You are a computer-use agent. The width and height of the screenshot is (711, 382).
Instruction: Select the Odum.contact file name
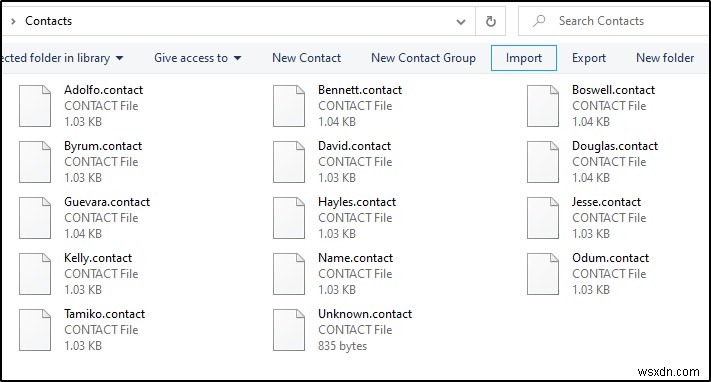tap(610, 258)
